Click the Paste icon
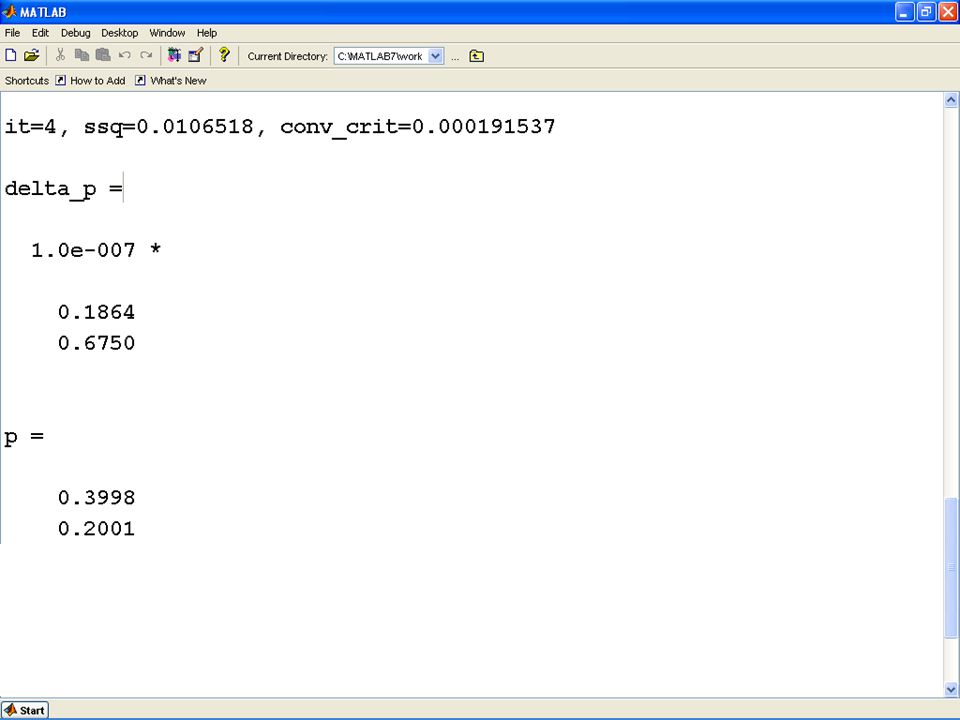The height and width of the screenshot is (720, 960). [x=103, y=56]
